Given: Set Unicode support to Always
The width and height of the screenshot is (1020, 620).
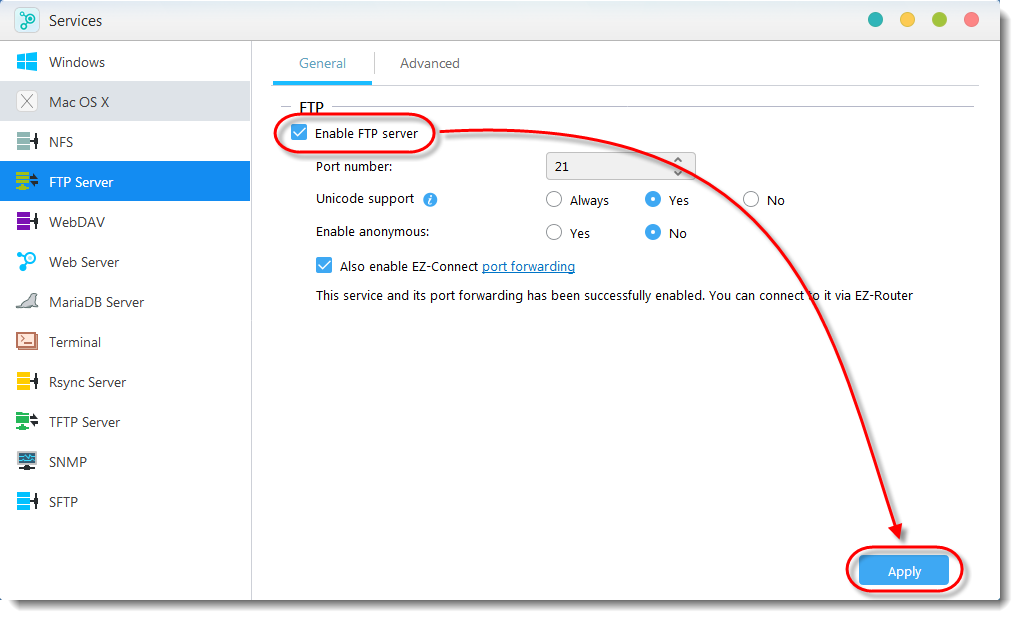Looking at the screenshot, I should pos(554,199).
